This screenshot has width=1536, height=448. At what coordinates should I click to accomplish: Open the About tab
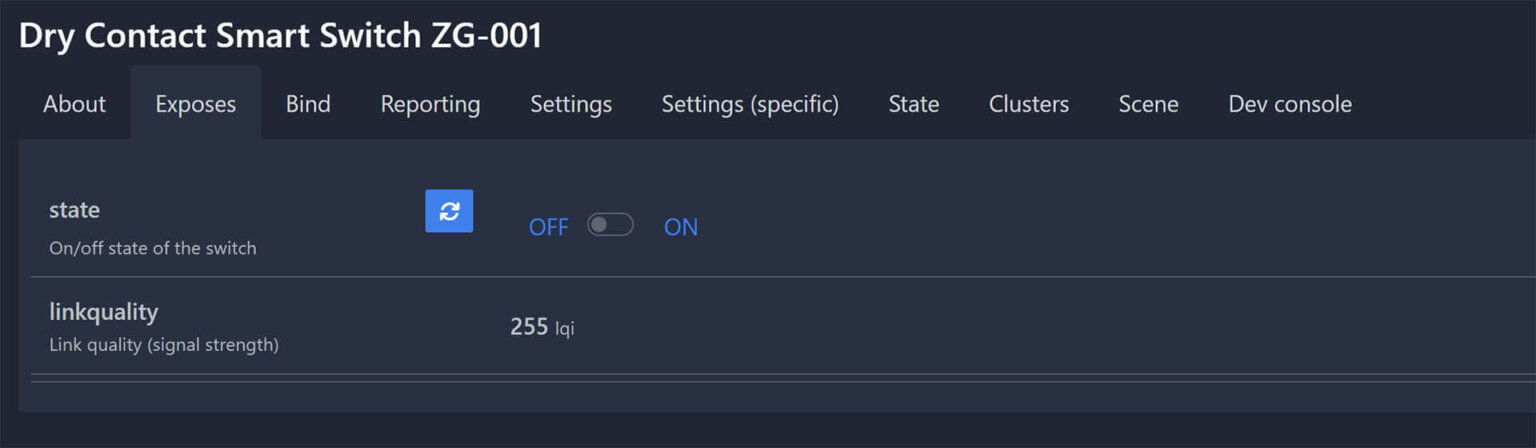(74, 104)
